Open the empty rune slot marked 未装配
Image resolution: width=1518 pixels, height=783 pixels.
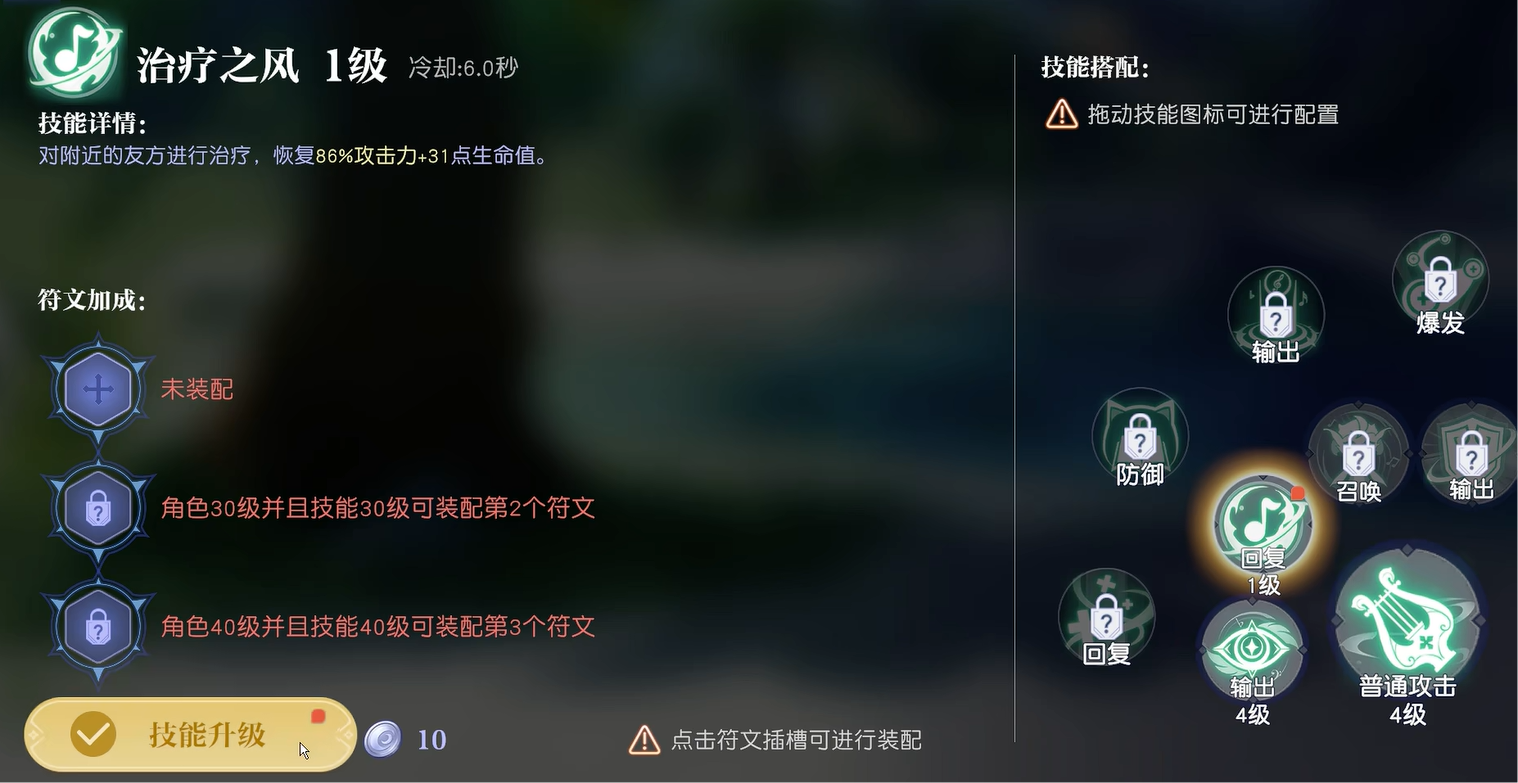[98, 389]
